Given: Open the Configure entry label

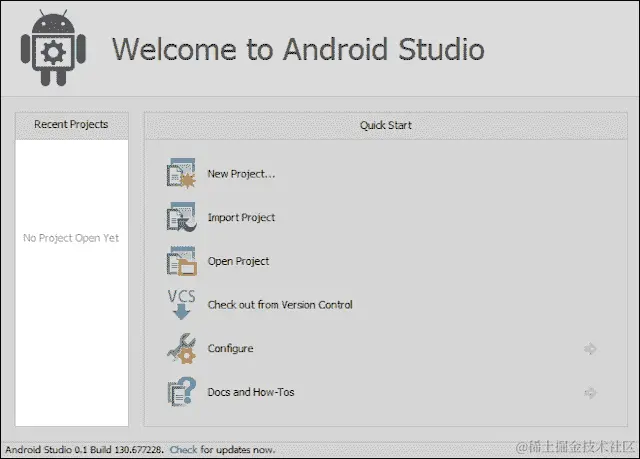Looking at the screenshot, I should pyautogui.click(x=231, y=348).
